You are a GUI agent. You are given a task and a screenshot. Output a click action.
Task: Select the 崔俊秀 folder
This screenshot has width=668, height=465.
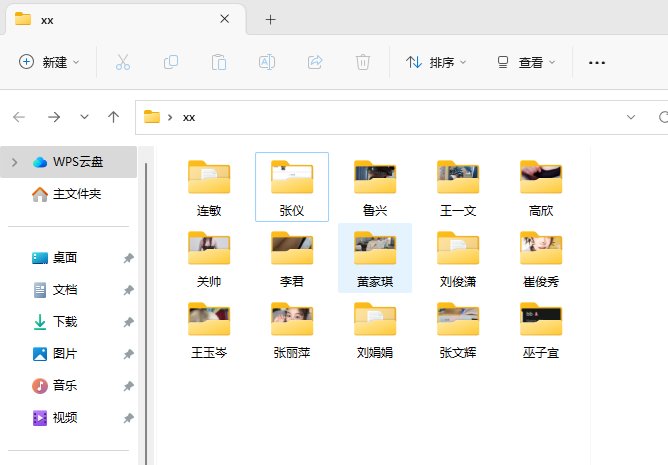coord(541,259)
